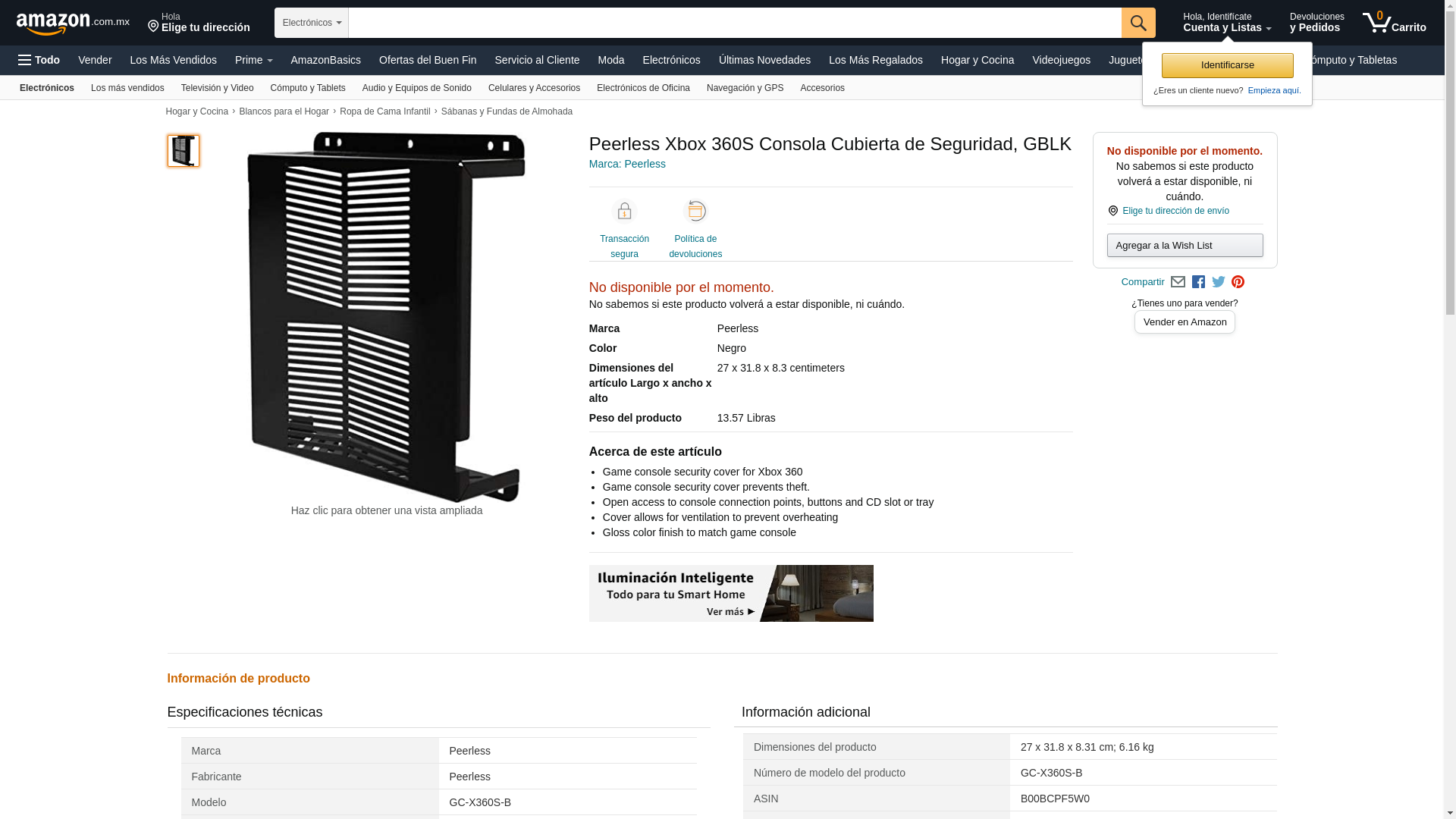Select the product image thumbnail
Screen dimensions: 1456x819
coord(184,151)
